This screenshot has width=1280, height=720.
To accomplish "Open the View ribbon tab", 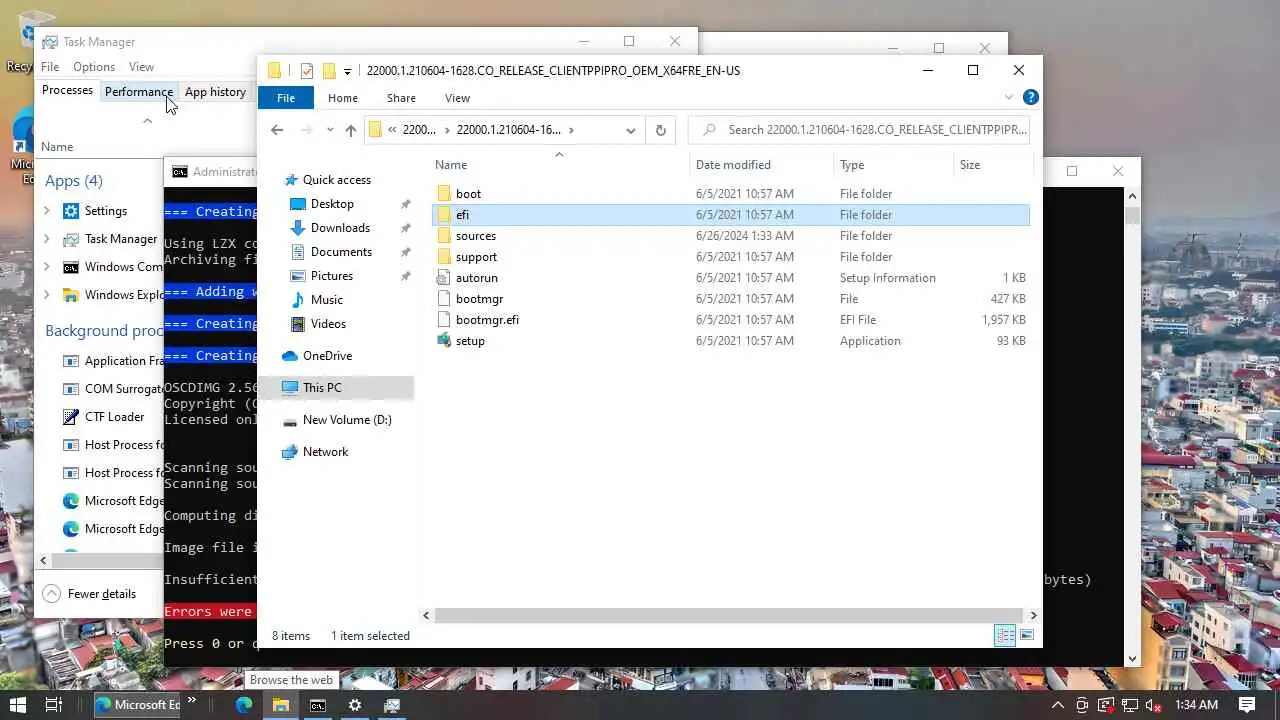I will click(x=457, y=98).
